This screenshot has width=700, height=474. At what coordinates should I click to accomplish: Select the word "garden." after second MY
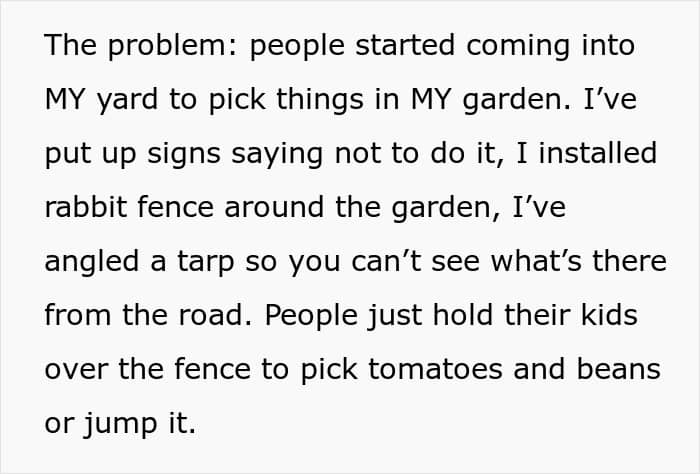[x=517, y=101]
